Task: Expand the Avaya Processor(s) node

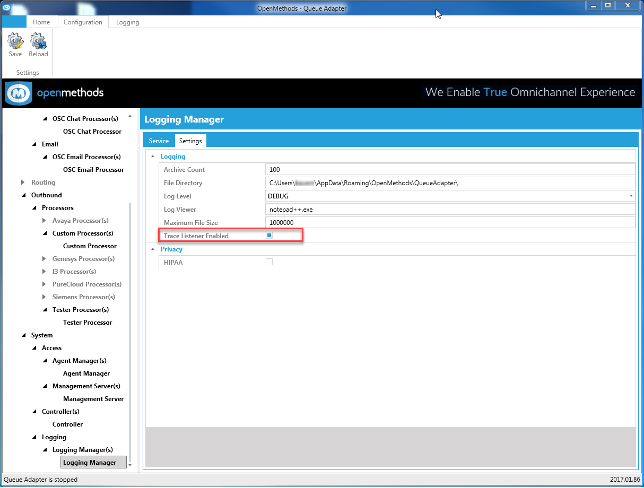Action: click(x=44, y=221)
